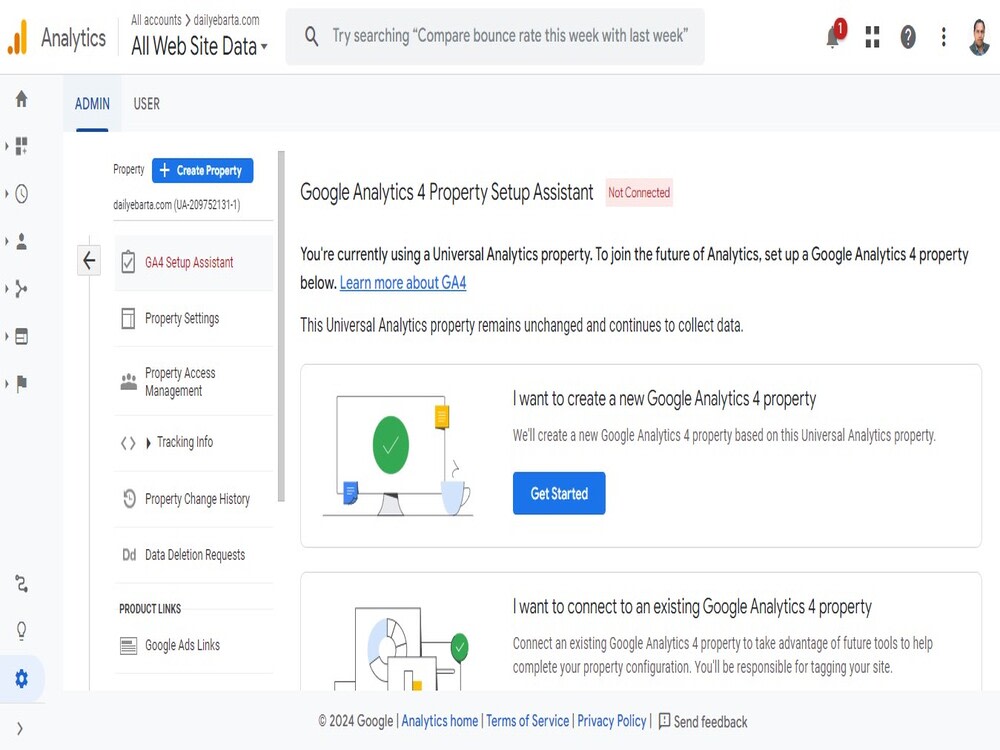Switch to the ADMIN tab
The width and height of the screenshot is (1000, 750).
point(92,104)
